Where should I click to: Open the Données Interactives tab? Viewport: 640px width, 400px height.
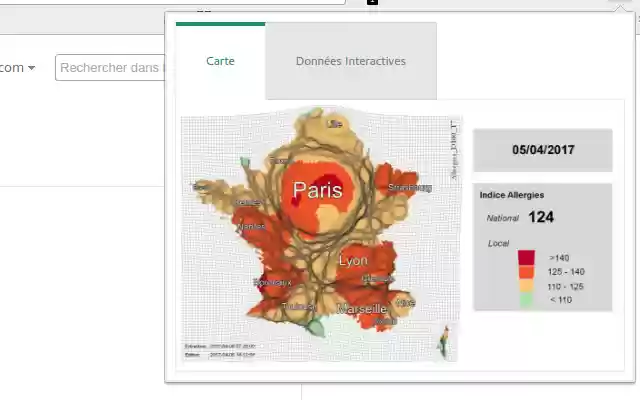coord(351,61)
